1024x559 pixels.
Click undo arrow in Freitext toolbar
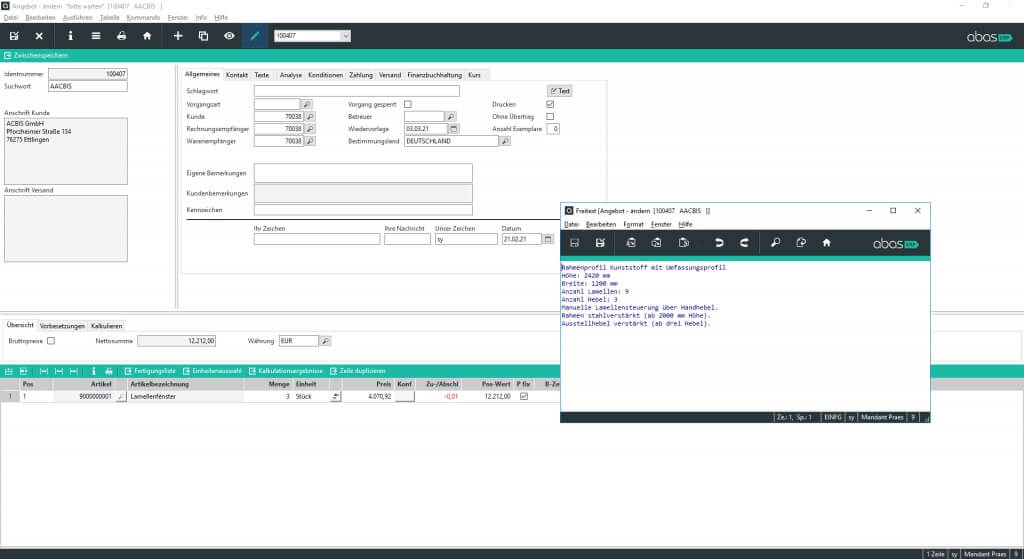(x=718, y=243)
